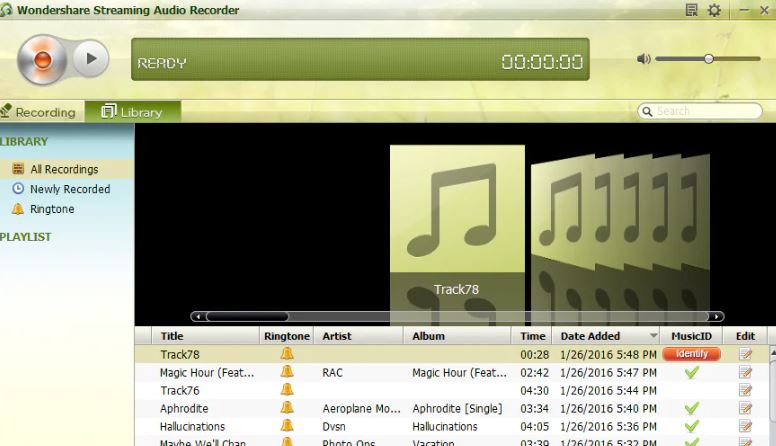Screen dimensions: 776x446
Task: Click the Wondershare headphone logo icon
Action: (6, 10)
